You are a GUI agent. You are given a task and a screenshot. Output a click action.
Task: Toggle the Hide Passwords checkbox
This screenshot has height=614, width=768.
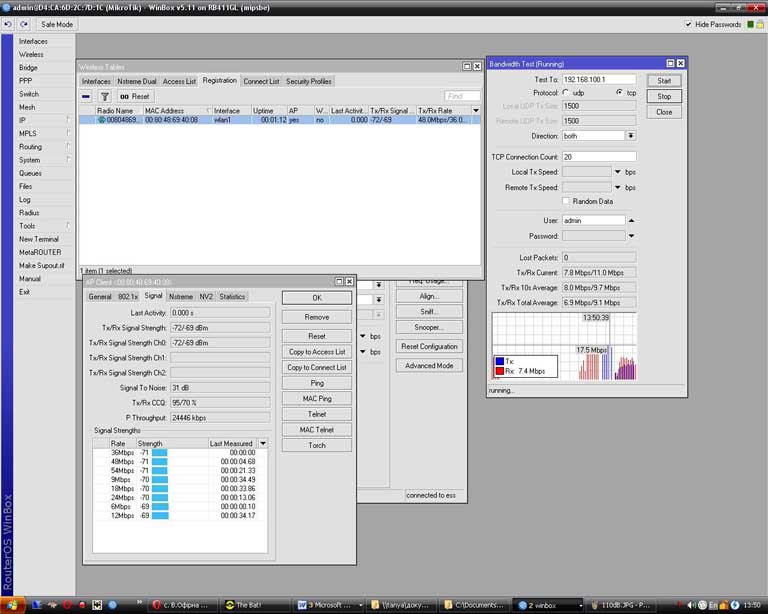[x=688, y=24]
